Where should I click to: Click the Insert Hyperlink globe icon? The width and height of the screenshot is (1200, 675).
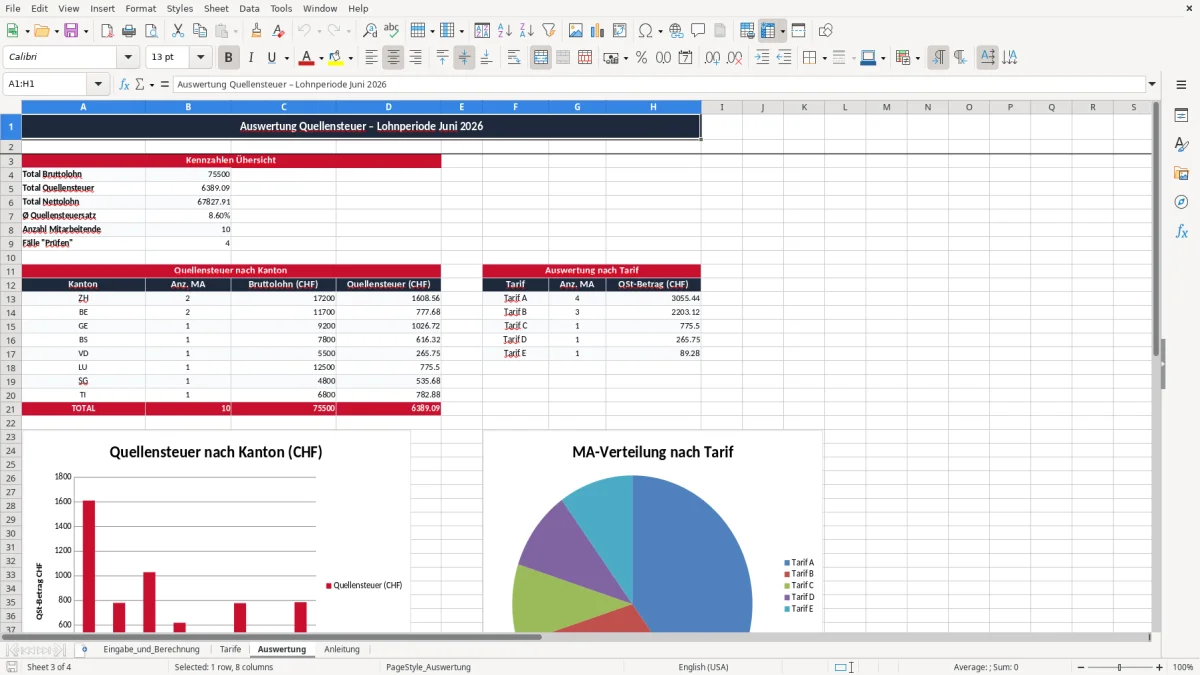pyautogui.click(x=676, y=31)
